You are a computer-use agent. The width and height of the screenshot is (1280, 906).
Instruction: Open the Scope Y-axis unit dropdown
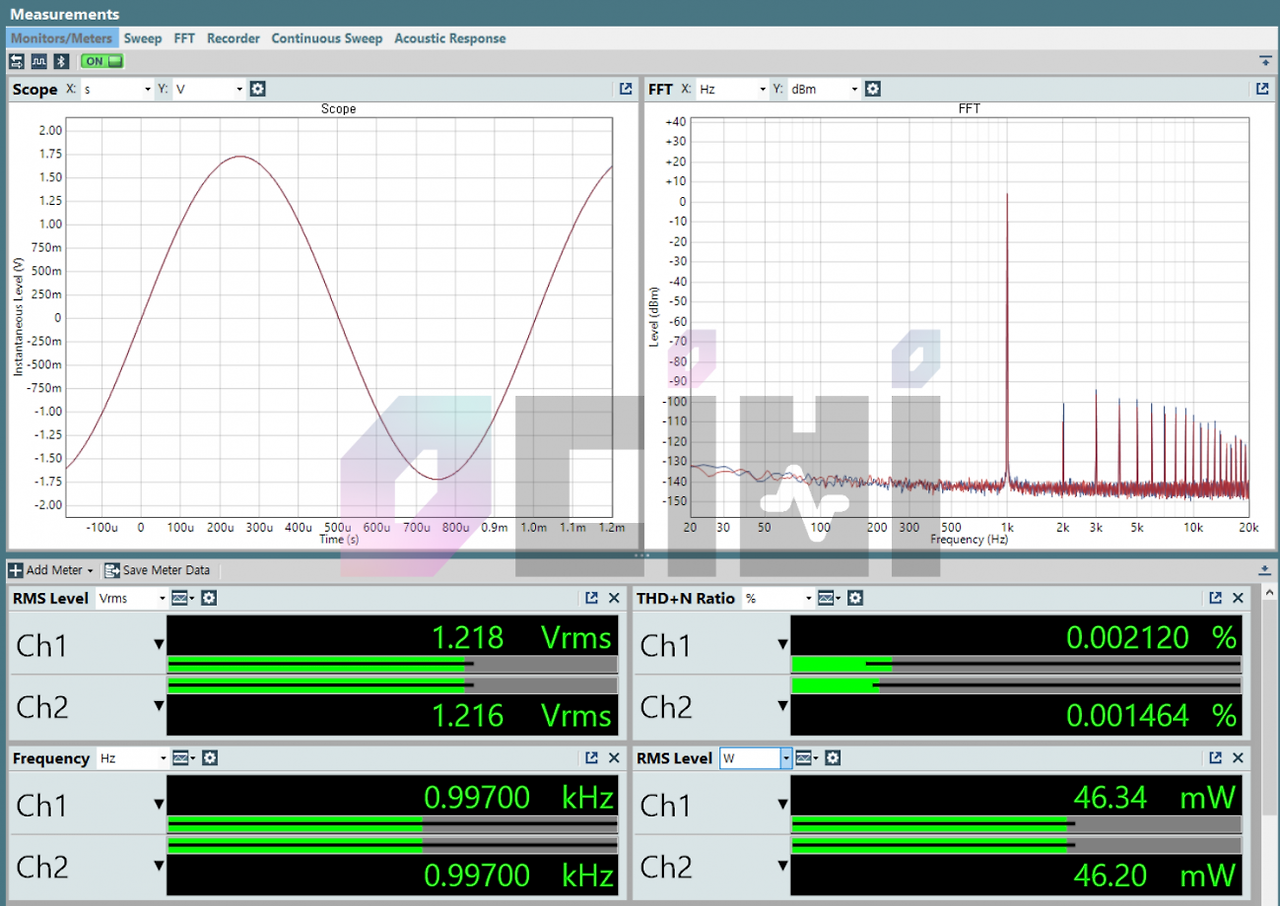[209, 89]
